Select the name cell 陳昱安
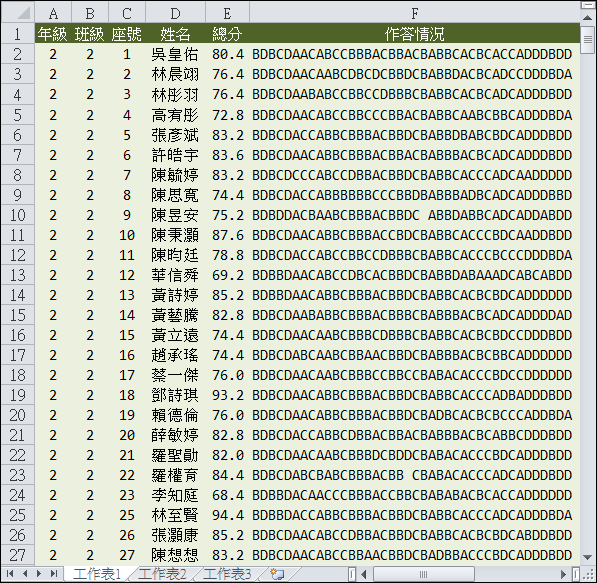This screenshot has width=597, height=583. pyautogui.click(x=175, y=215)
